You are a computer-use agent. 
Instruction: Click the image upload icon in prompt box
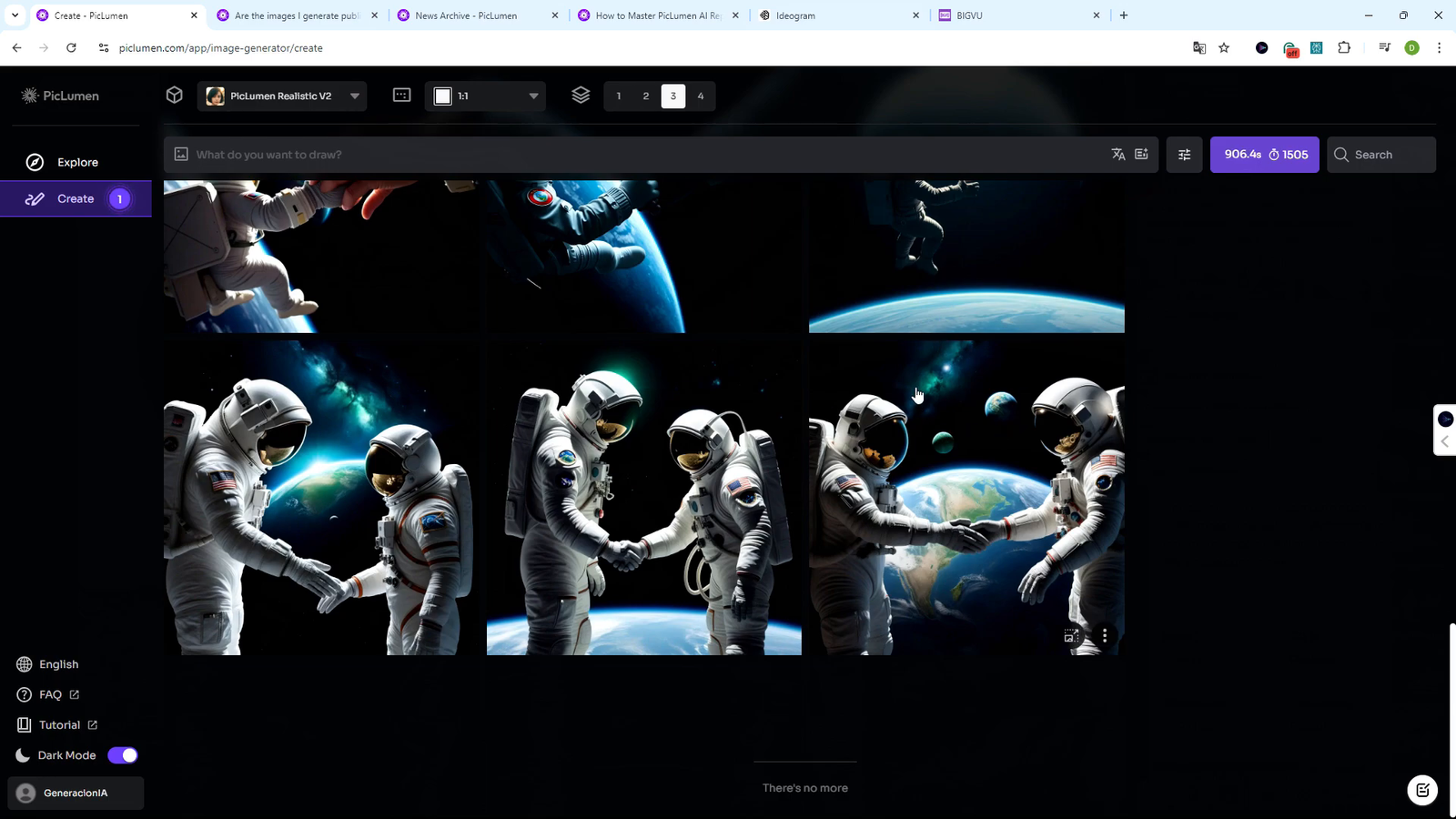click(x=181, y=155)
